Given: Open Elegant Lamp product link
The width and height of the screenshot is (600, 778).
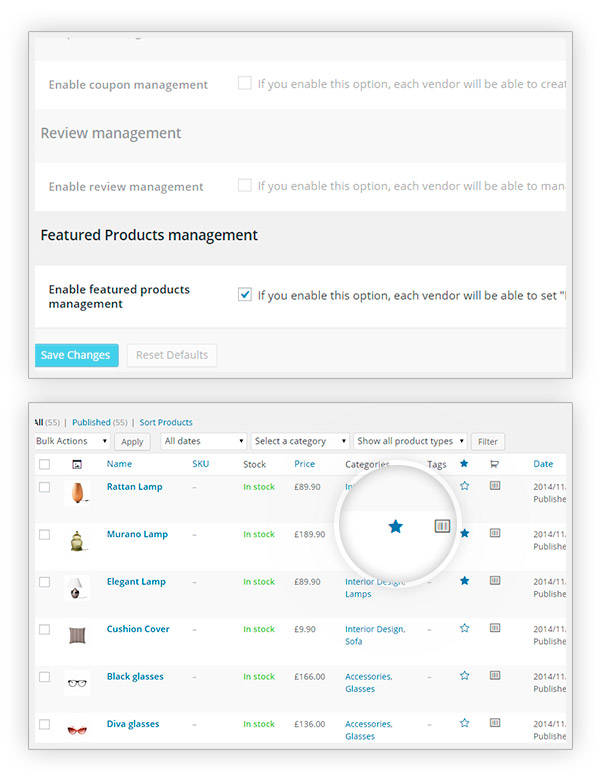Looking at the screenshot, I should tap(136, 582).
